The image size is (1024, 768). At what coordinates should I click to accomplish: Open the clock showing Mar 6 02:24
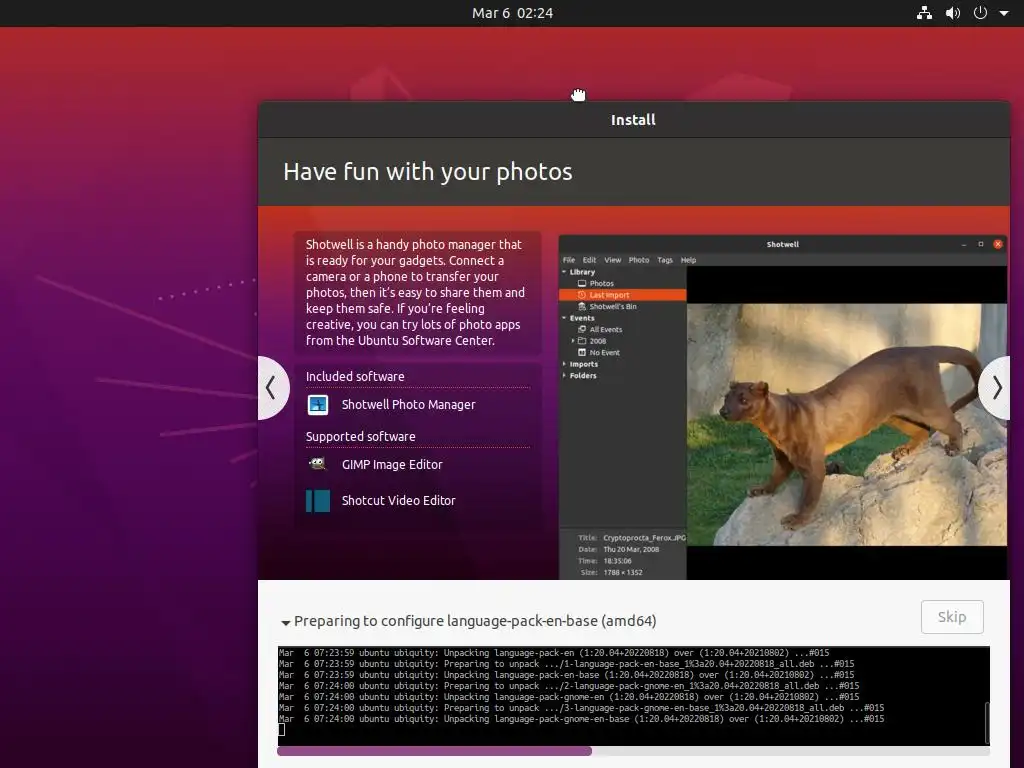point(513,13)
